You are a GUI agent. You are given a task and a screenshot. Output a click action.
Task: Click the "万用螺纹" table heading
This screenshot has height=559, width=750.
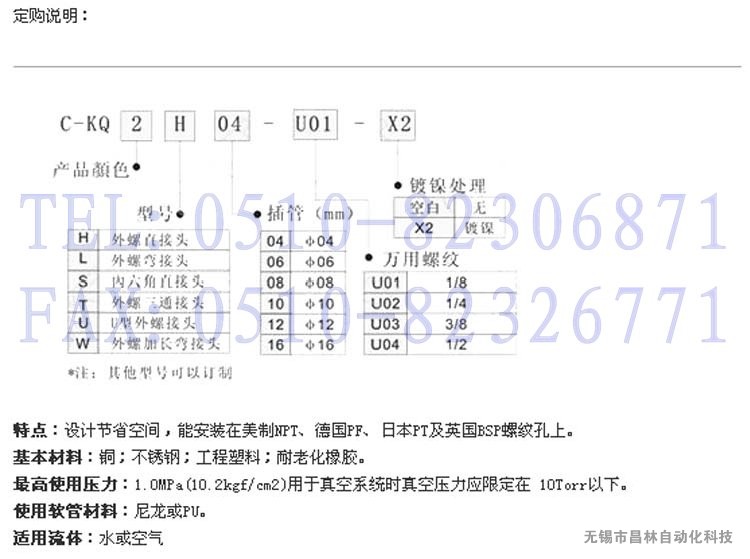coord(427,259)
